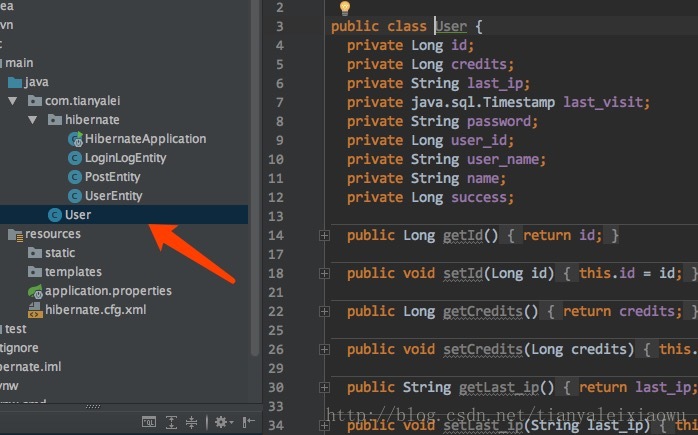Open the QL console toolbar icon

[149, 422]
